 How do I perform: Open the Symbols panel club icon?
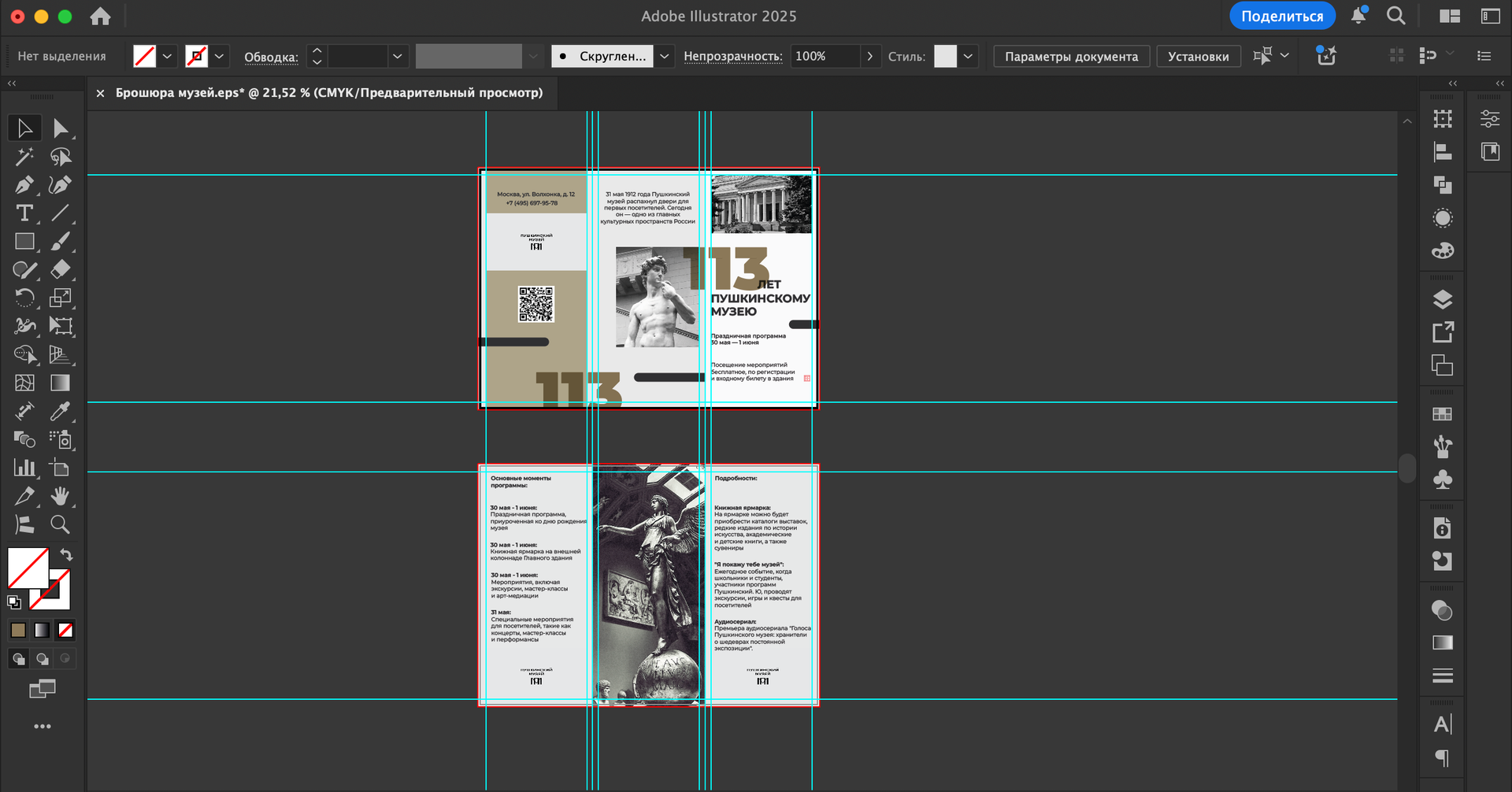[x=1443, y=479]
